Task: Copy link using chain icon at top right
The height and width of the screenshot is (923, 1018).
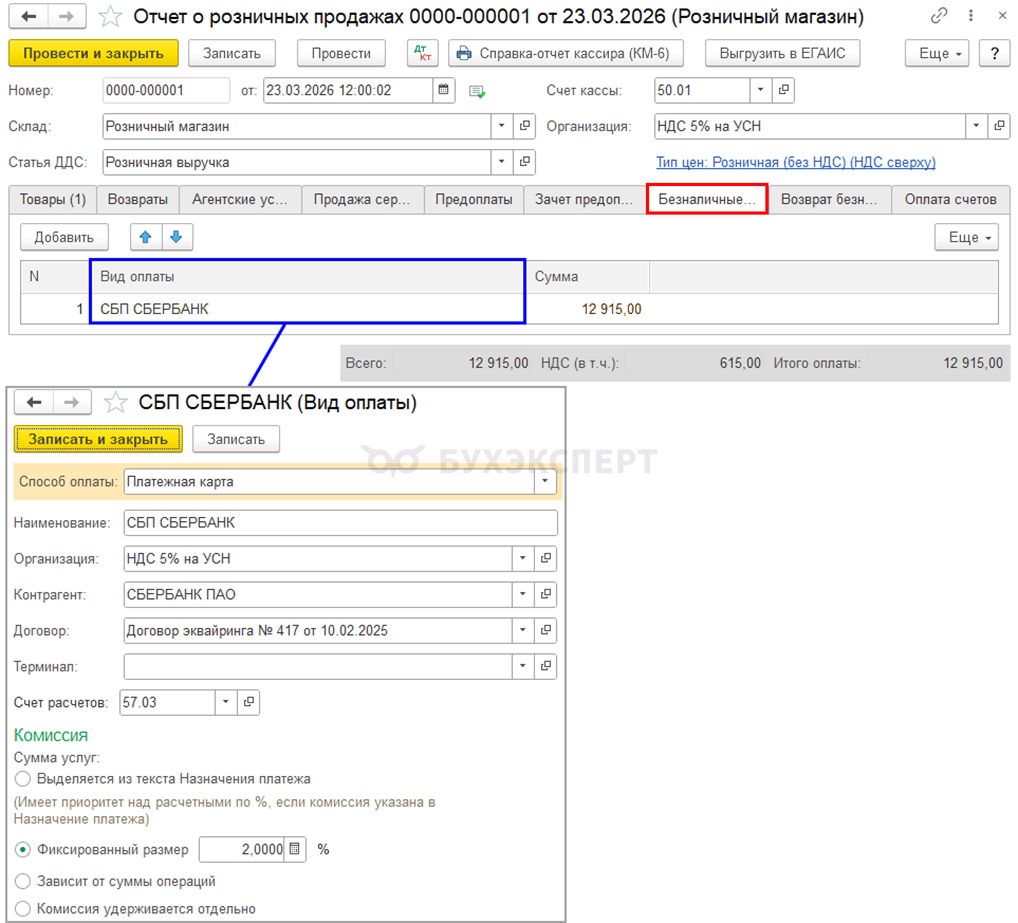Action: [x=939, y=16]
